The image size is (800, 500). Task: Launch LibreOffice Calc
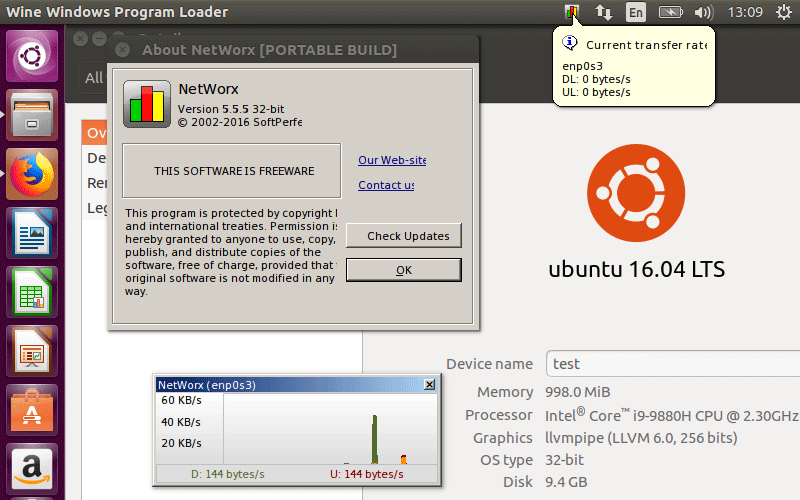(32, 292)
